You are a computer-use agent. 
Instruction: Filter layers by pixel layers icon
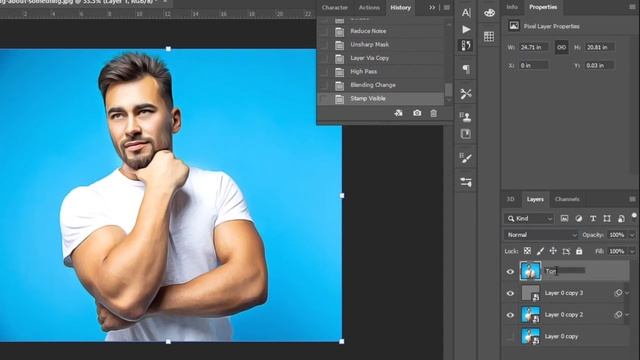(564, 219)
